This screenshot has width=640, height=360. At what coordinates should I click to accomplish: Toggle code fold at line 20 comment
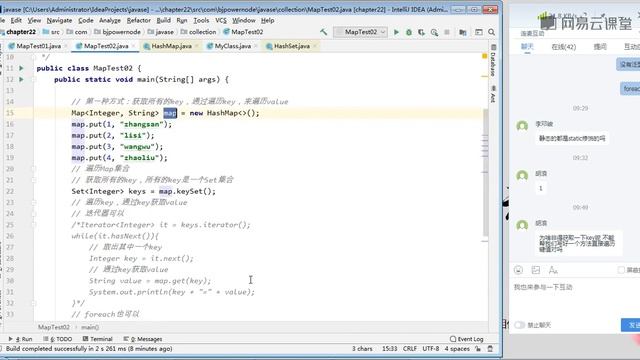34,169
